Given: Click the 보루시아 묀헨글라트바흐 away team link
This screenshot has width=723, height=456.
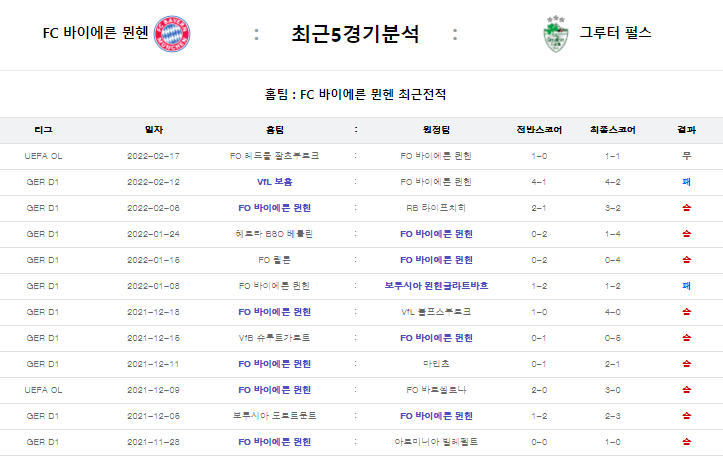Looking at the screenshot, I should tap(436, 286).
